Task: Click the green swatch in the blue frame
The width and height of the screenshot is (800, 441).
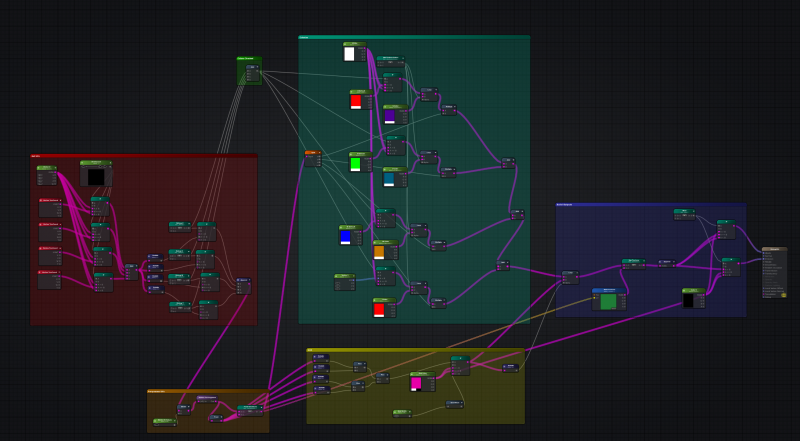Action: point(607,301)
